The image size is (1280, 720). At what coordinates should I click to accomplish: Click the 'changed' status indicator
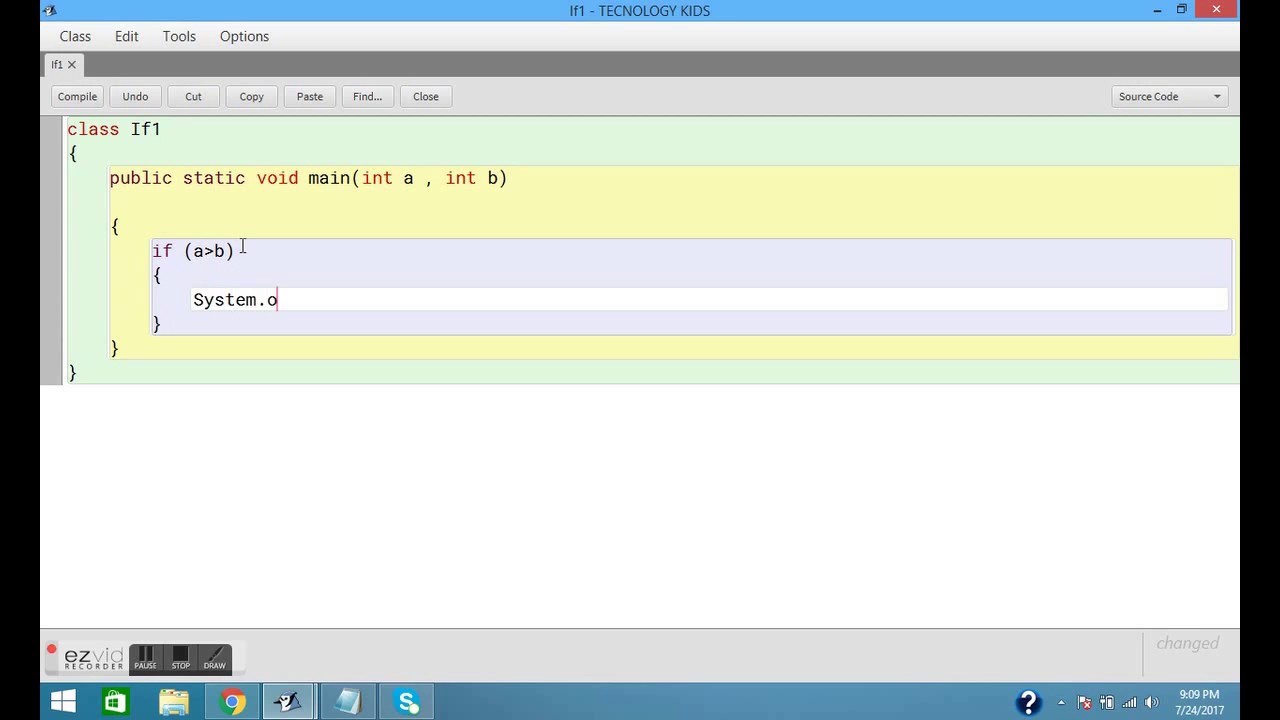tap(1187, 643)
